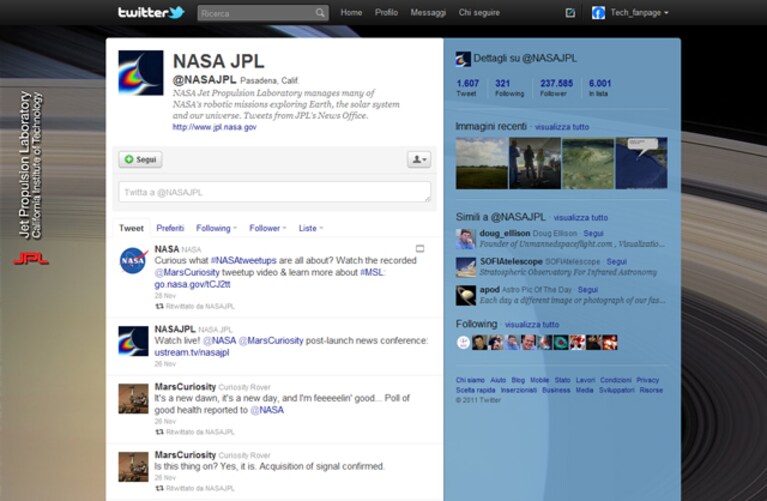Switch to the Preferiti tab
The image size is (767, 501).
170,228
